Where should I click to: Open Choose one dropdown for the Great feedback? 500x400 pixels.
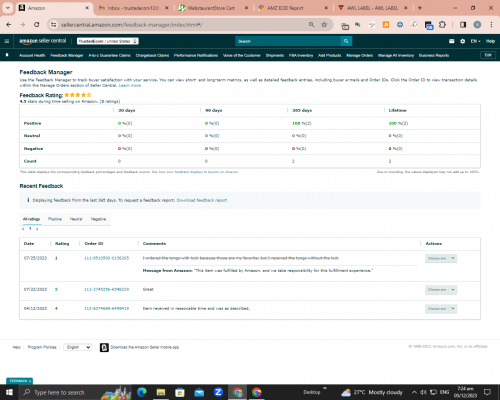(x=441, y=290)
